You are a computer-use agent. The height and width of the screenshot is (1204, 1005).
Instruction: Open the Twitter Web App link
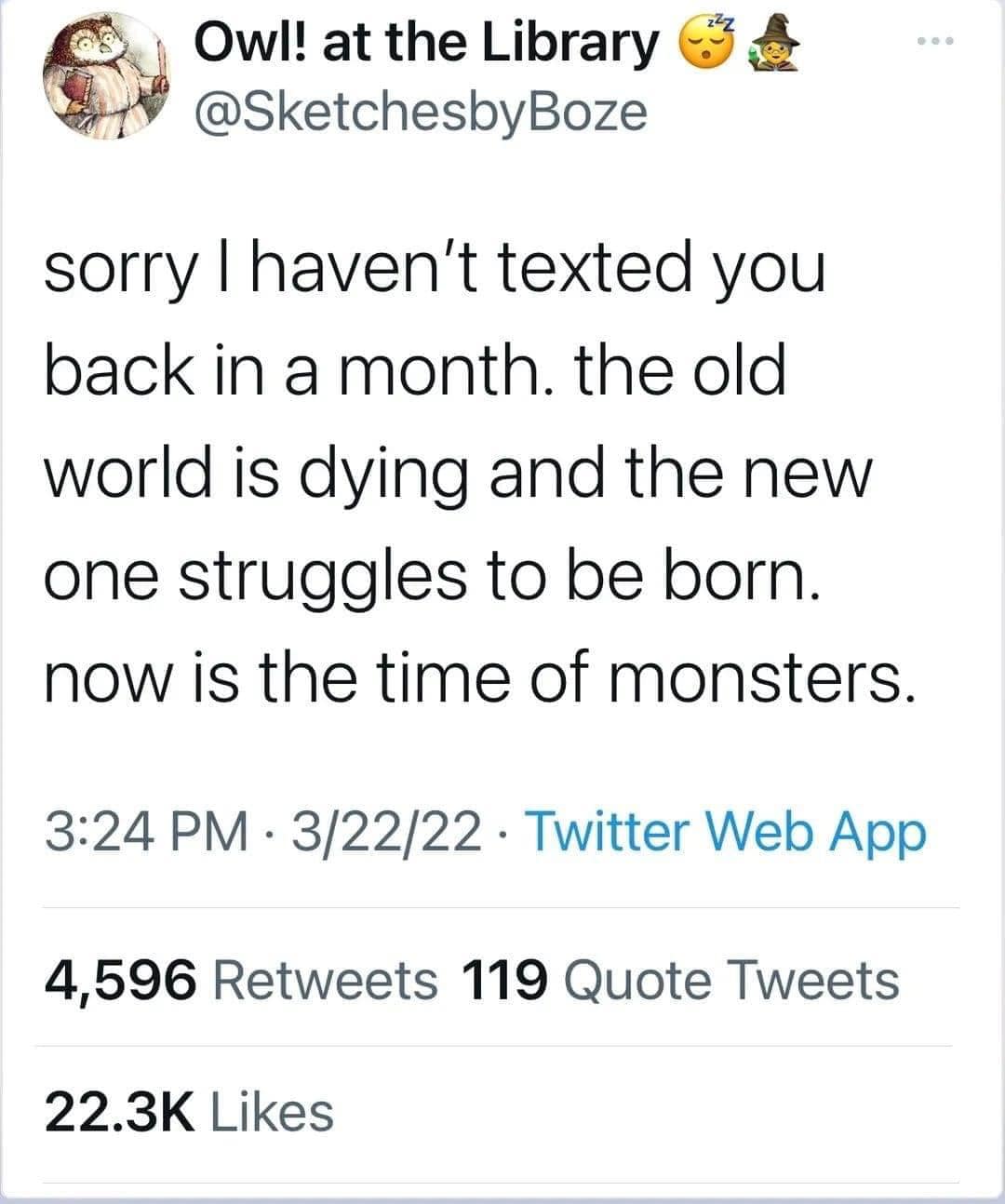point(725,830)
